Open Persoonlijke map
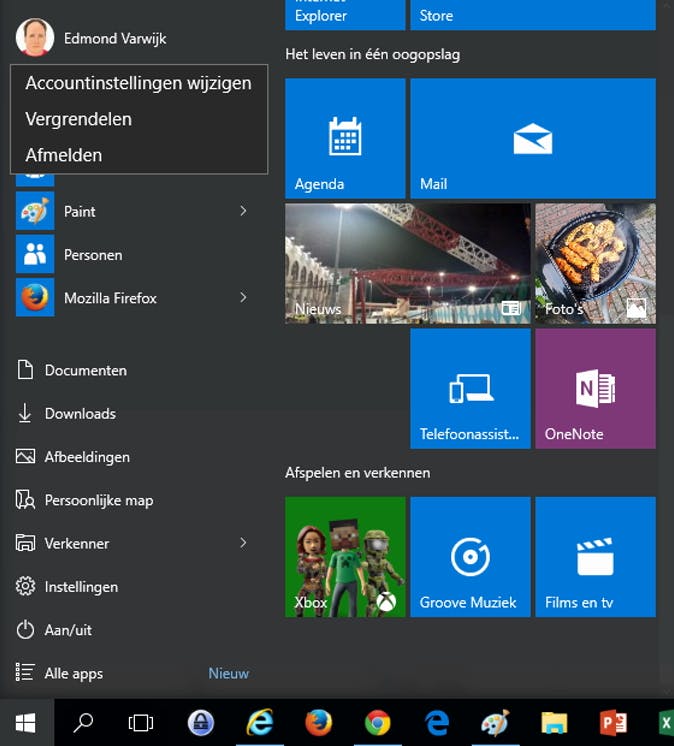 (84, 500)
